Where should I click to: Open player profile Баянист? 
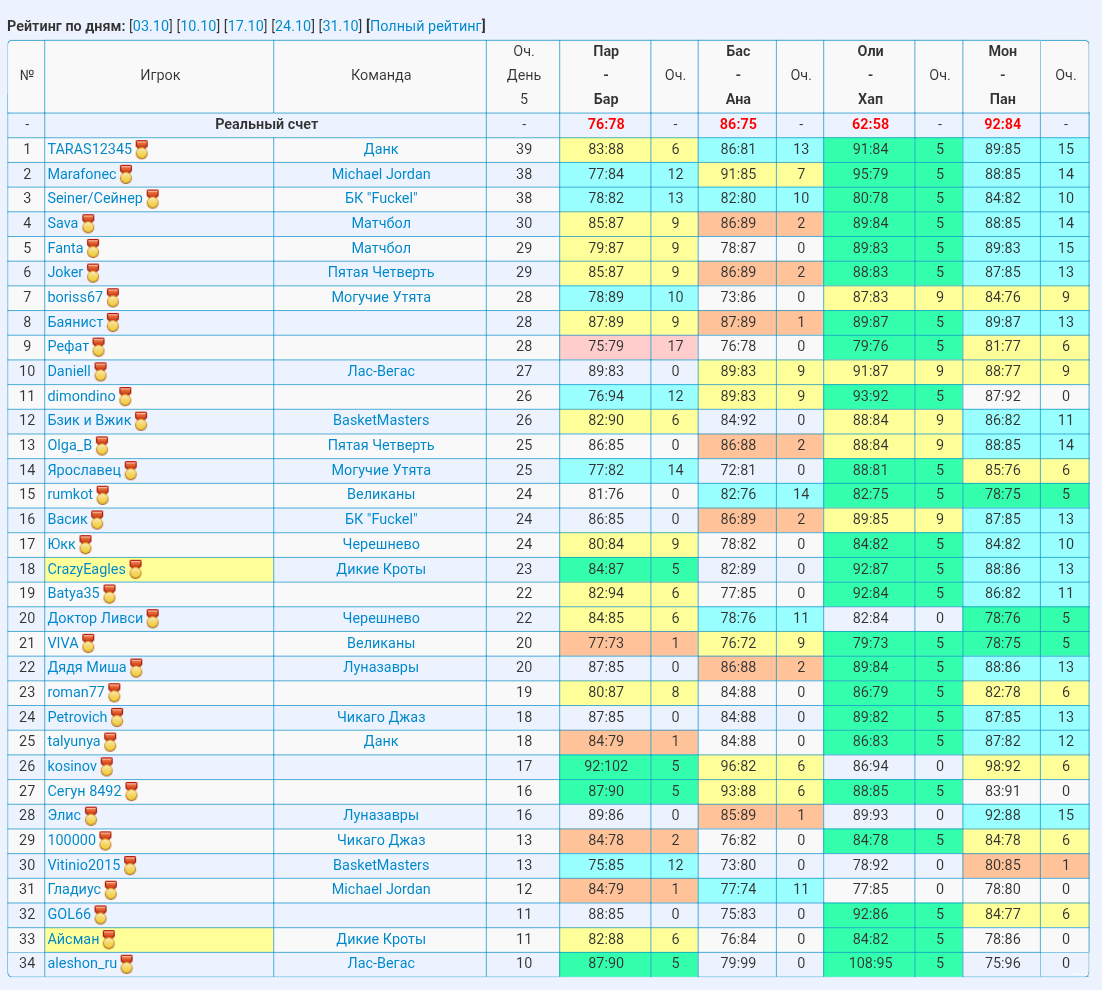click(75, 322)
